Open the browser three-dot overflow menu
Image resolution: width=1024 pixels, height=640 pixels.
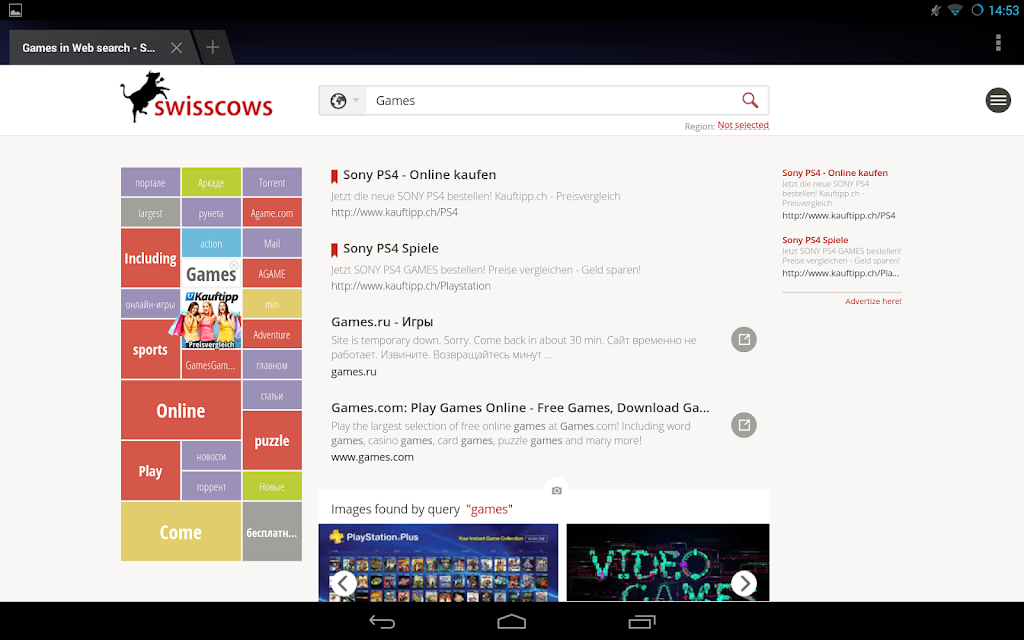click(x=998, y=42)
